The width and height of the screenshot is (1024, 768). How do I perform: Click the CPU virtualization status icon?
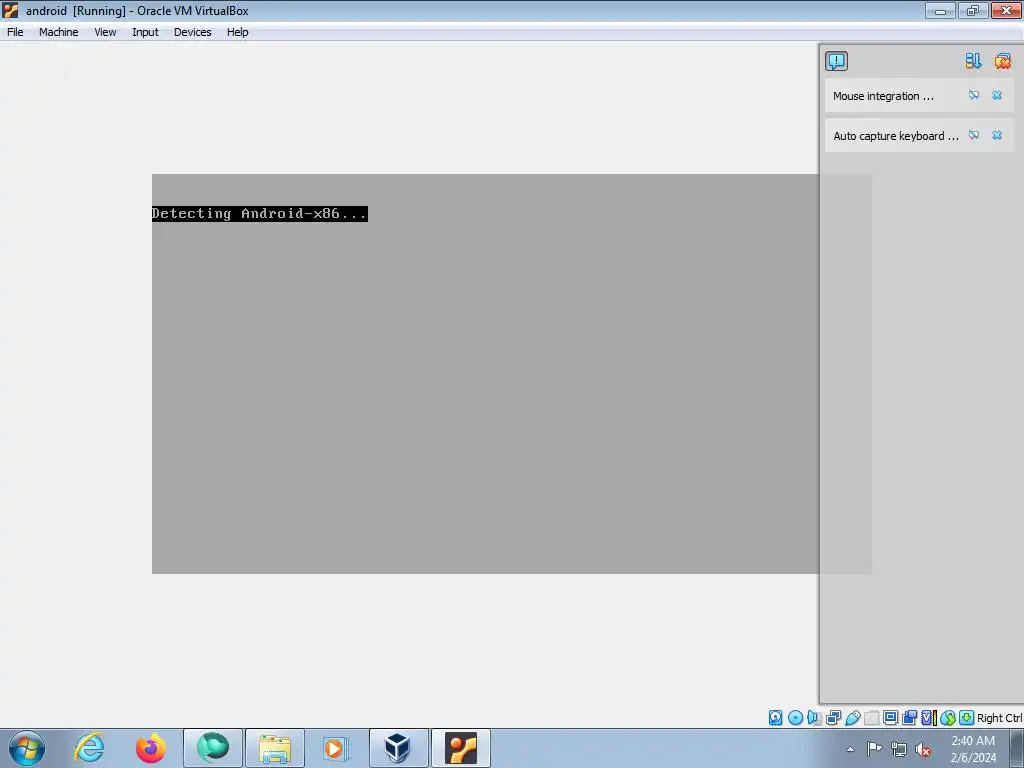coord(928,718)
